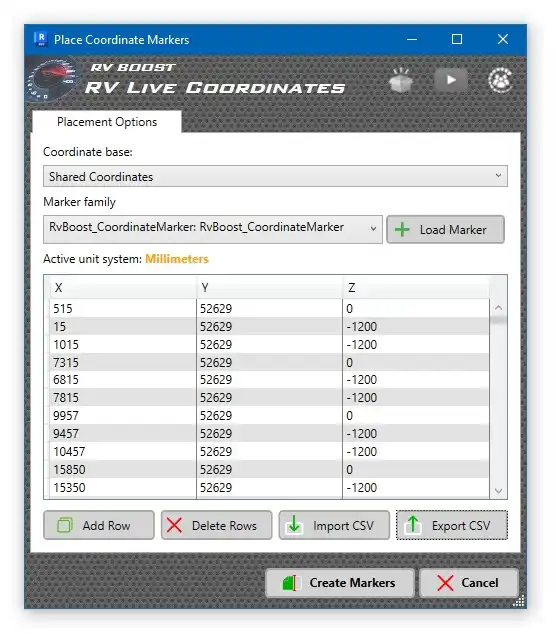556x639 pixels.
Task: Add a new row with Add Row
Action: (99, 525)
